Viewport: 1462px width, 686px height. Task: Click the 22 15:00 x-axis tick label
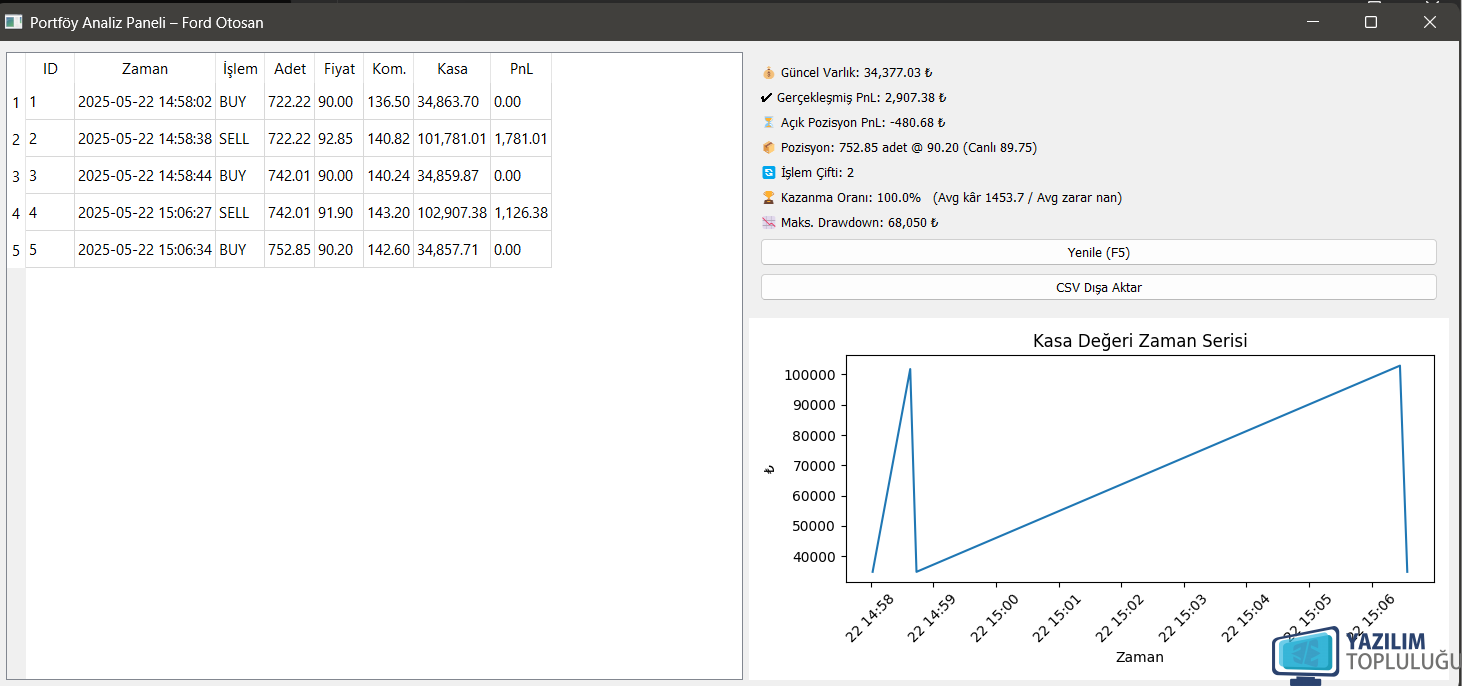(x=995, y=619)
